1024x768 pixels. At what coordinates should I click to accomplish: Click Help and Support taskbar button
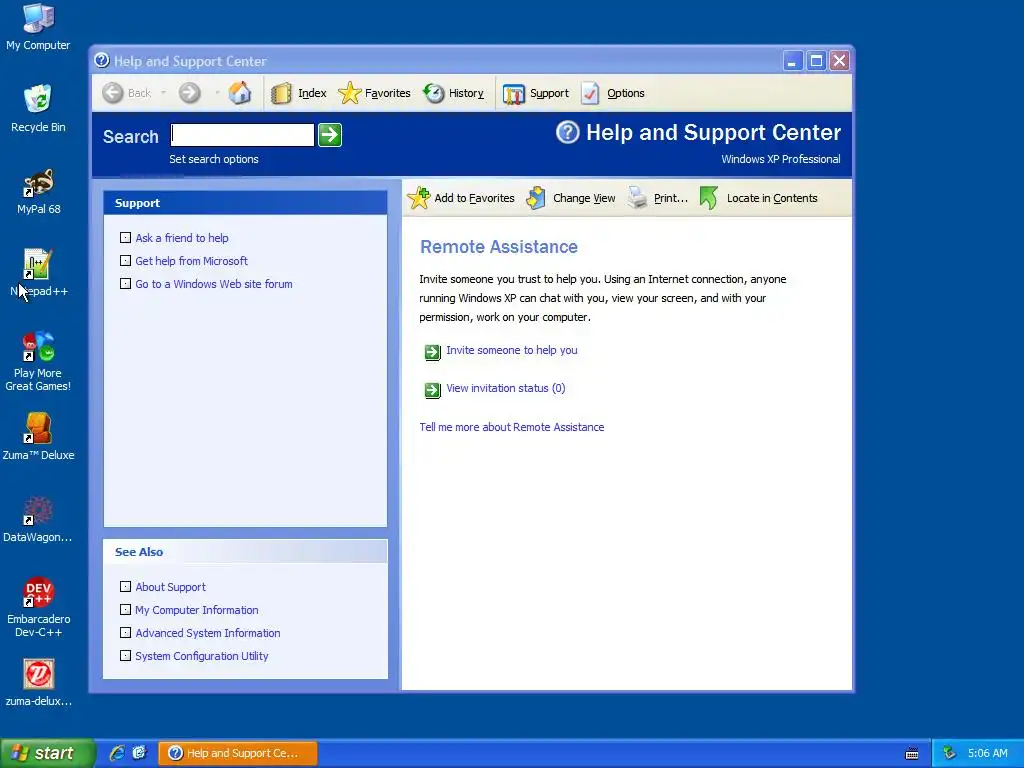tap(238, 753)
